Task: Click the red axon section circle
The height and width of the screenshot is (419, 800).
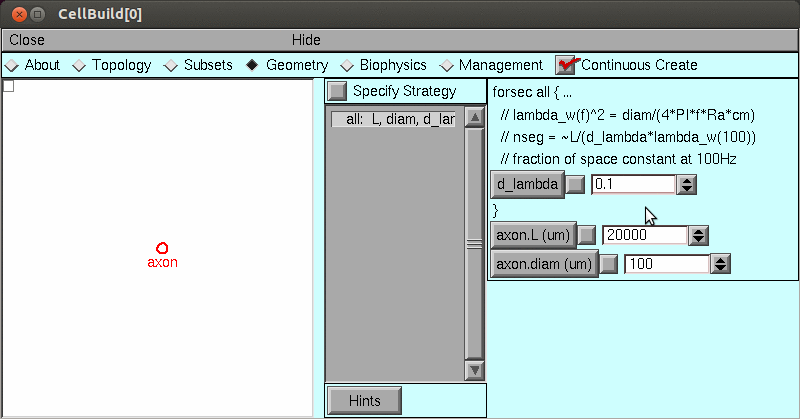Action: (162, 248)
